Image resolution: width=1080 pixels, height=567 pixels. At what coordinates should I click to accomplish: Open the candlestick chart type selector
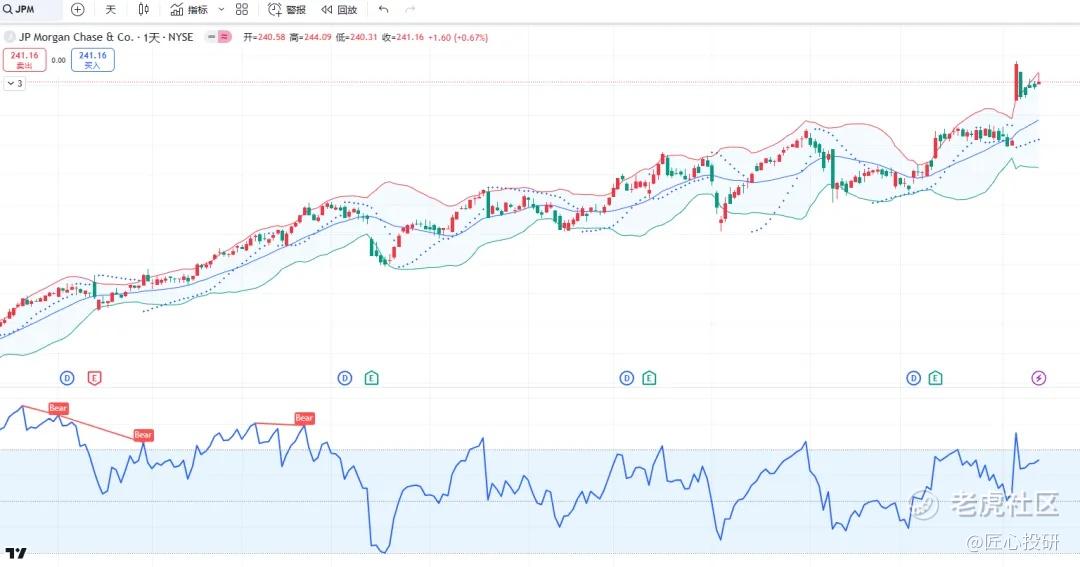coord(143,10)
